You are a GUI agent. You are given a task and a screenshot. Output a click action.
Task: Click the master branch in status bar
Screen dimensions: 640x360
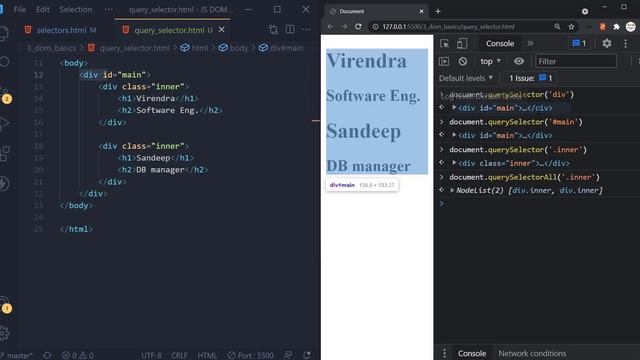17,356
